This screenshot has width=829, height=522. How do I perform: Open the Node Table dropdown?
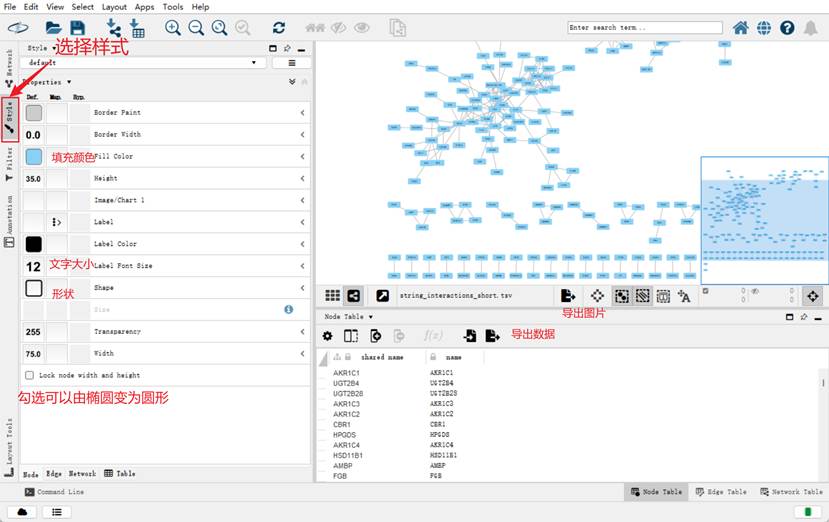pos(348,316)
